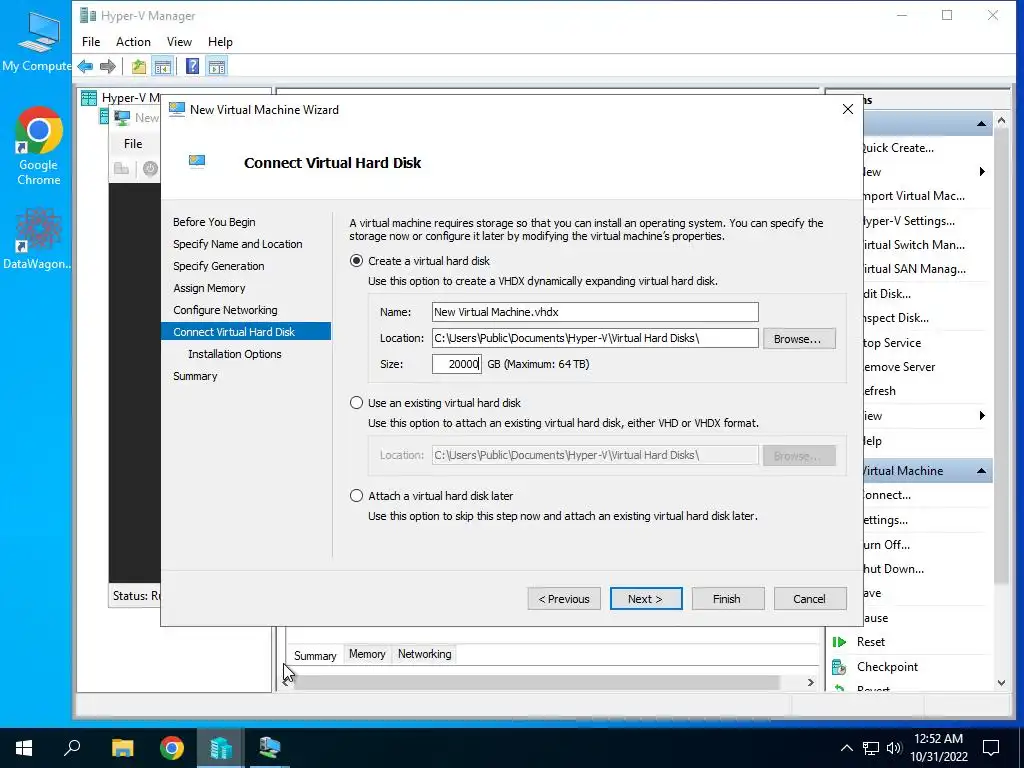Click the Hyper-V Manager taskbar icon
The height and width of the screenshot is (768, 1024).
coord(221,748)
